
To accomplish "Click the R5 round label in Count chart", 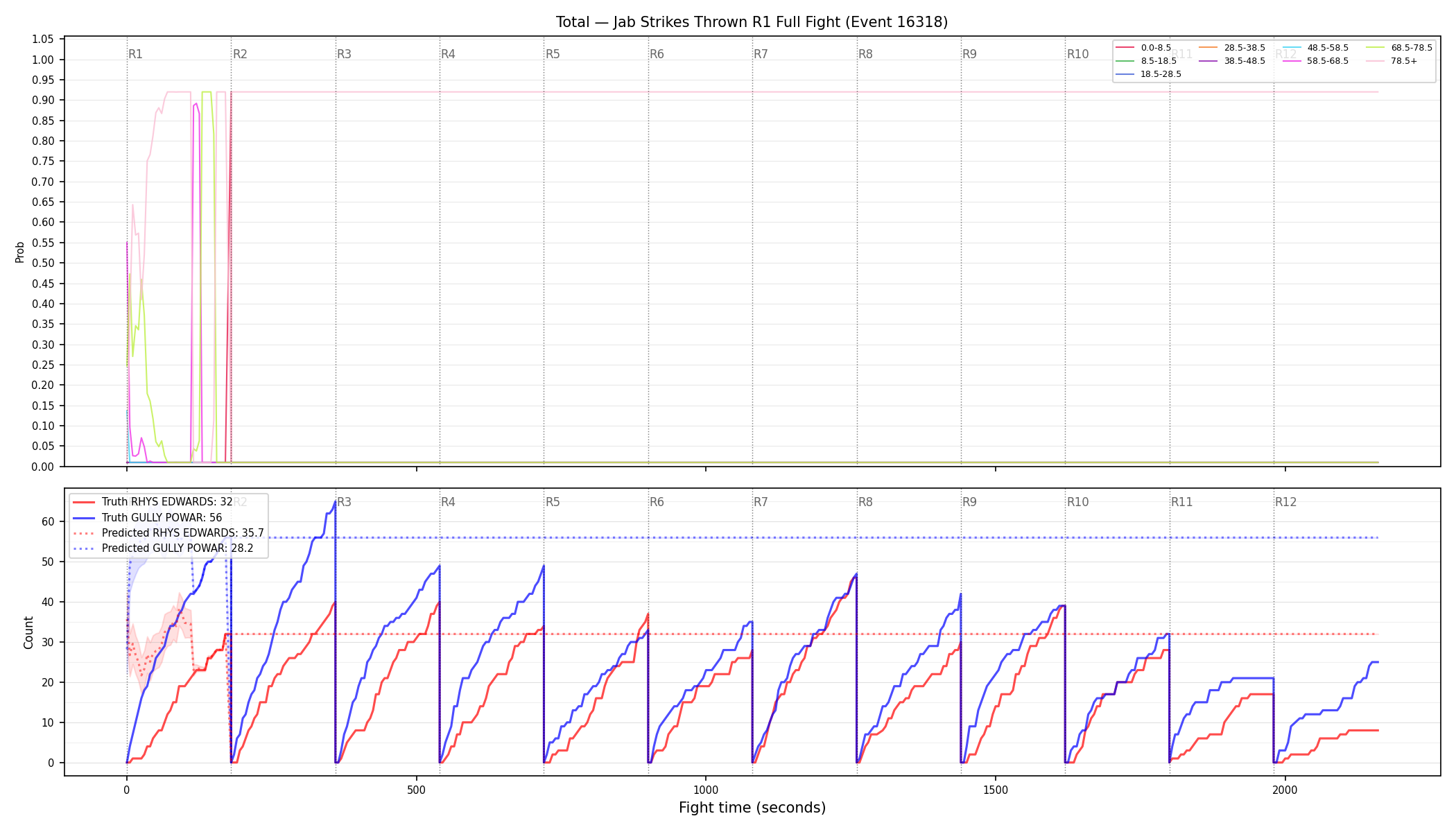I will (553, 502).
